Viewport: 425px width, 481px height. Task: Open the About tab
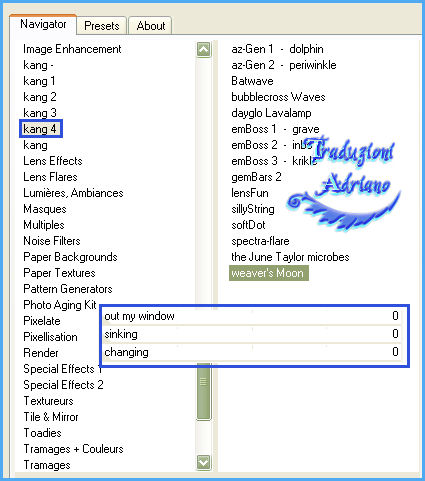coord(151,26)
